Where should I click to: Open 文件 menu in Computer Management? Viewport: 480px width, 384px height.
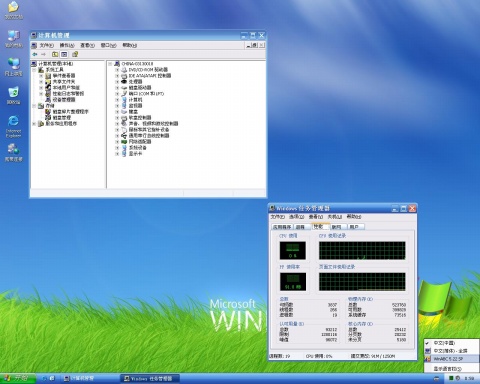(x=46, y=45)
